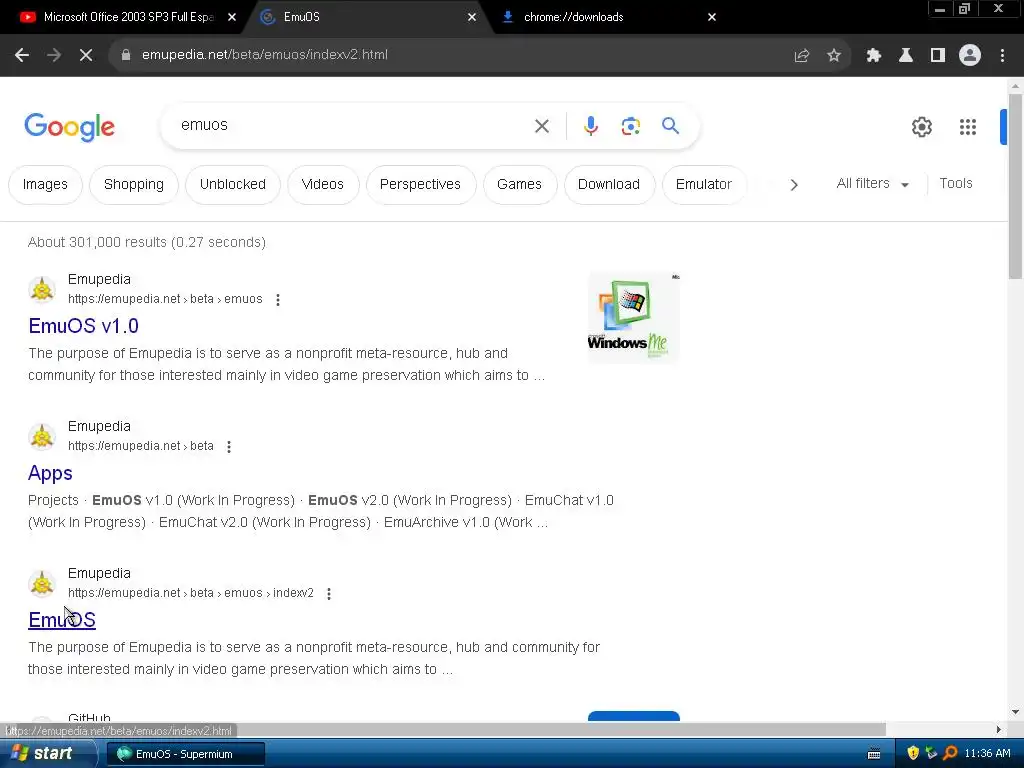Image resolution: width=1024 pixels, height=768 pixels.
Task: Select EmuOS - Supermium taskbar button
Action: coord(185,754)
